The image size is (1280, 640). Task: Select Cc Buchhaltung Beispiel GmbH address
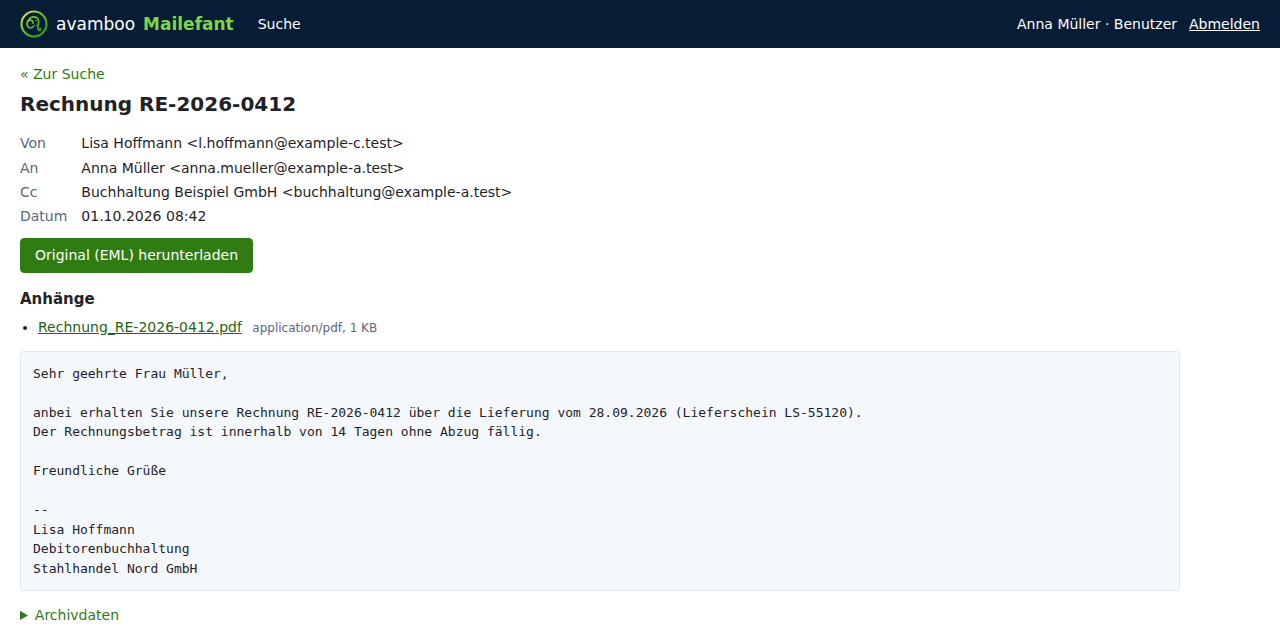tap(297, 192)
